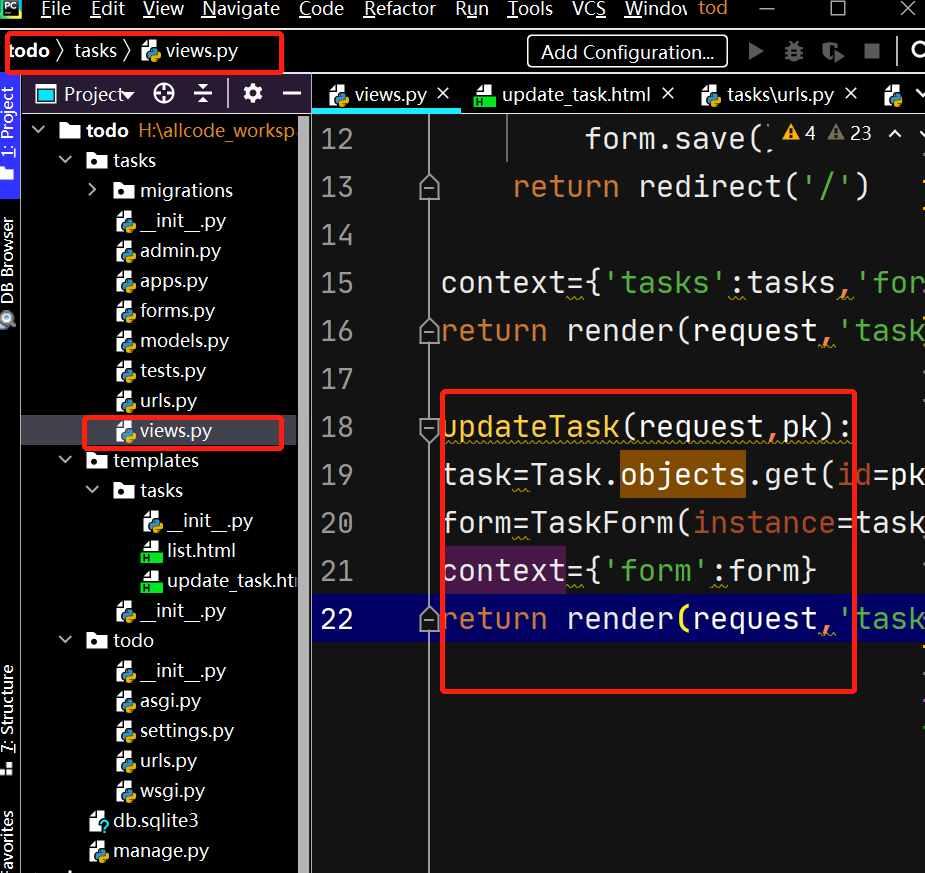Collapse the todo project root node
925x873 pixels.
(x=38, y=129)
